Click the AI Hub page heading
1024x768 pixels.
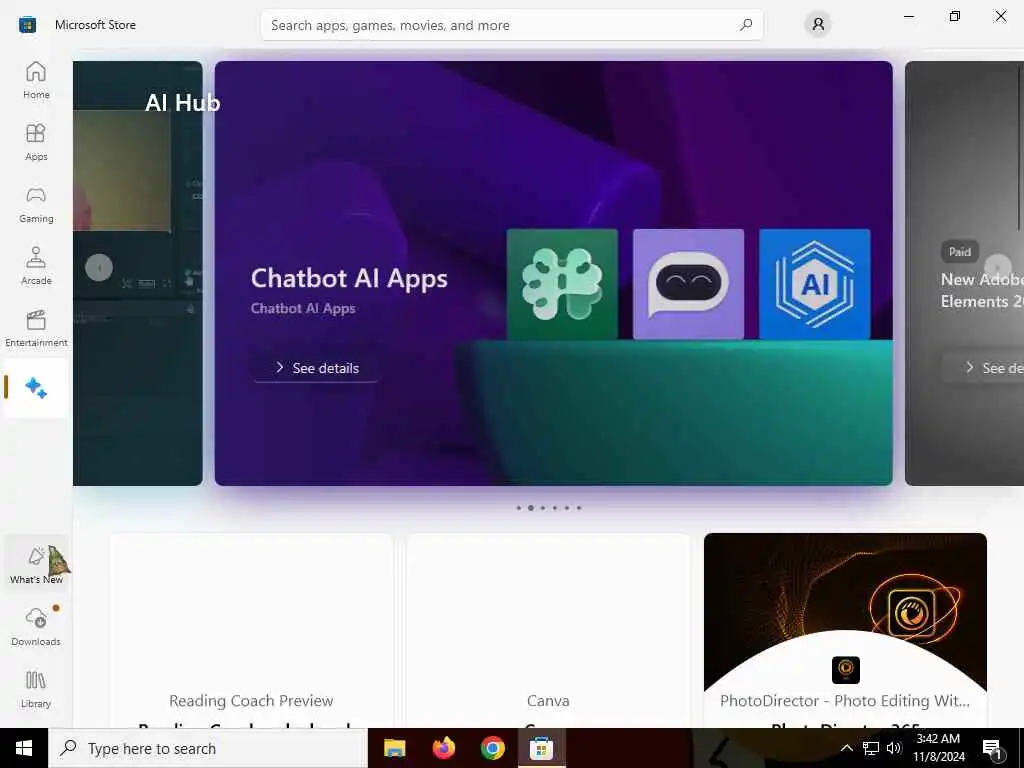click(x=182, y=103)
